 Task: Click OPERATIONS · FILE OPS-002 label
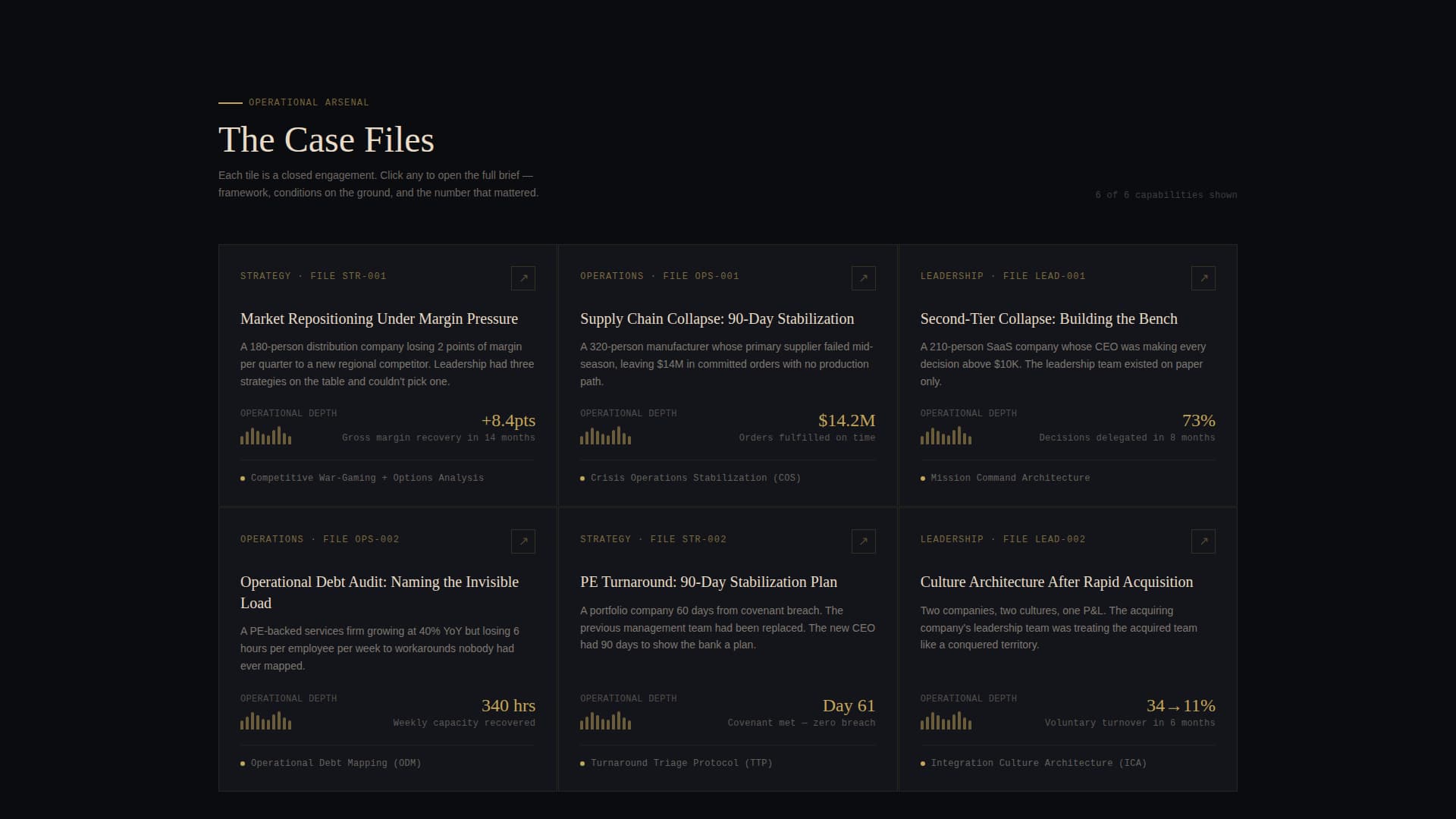pos(319,539)
